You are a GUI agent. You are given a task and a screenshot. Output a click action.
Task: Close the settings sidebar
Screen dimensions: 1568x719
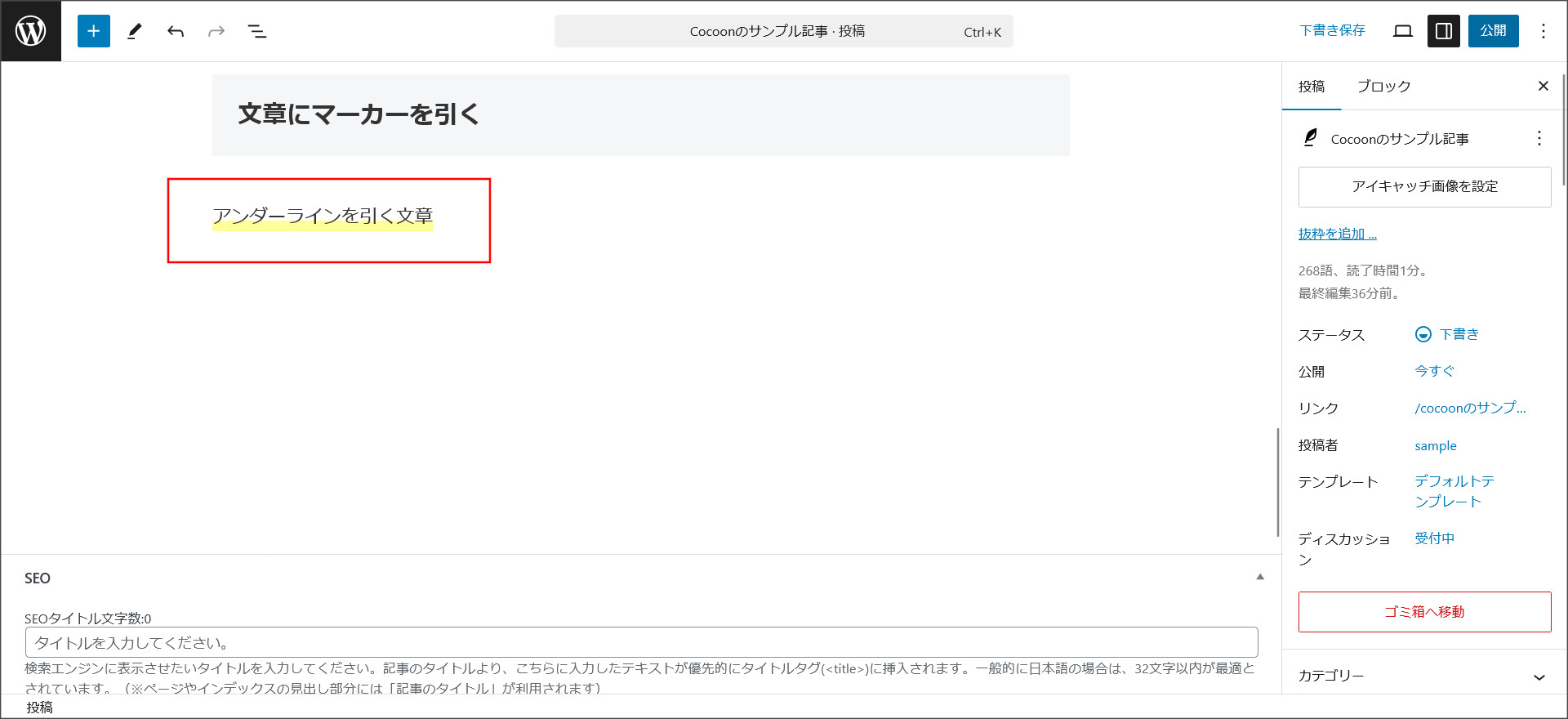click(1543, 86)
